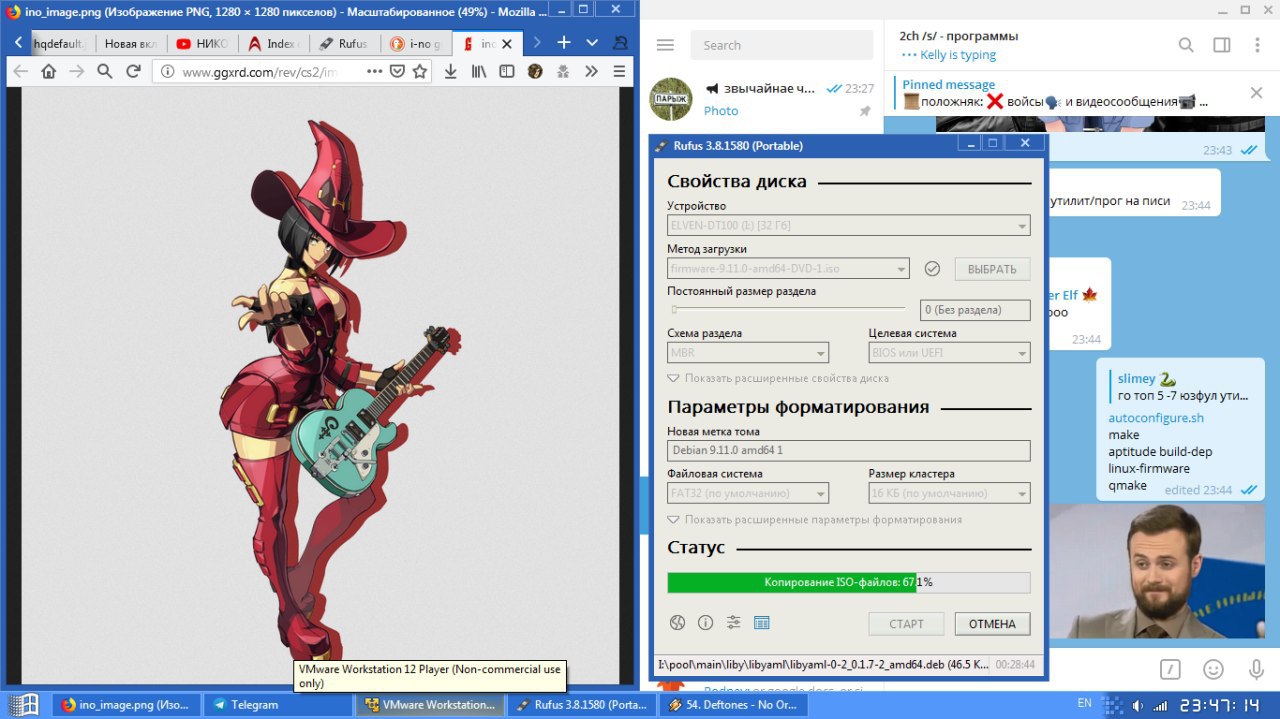Switch to the Index browser tab
This screenshot has height=719, width=1280.
tap(272, 43)
